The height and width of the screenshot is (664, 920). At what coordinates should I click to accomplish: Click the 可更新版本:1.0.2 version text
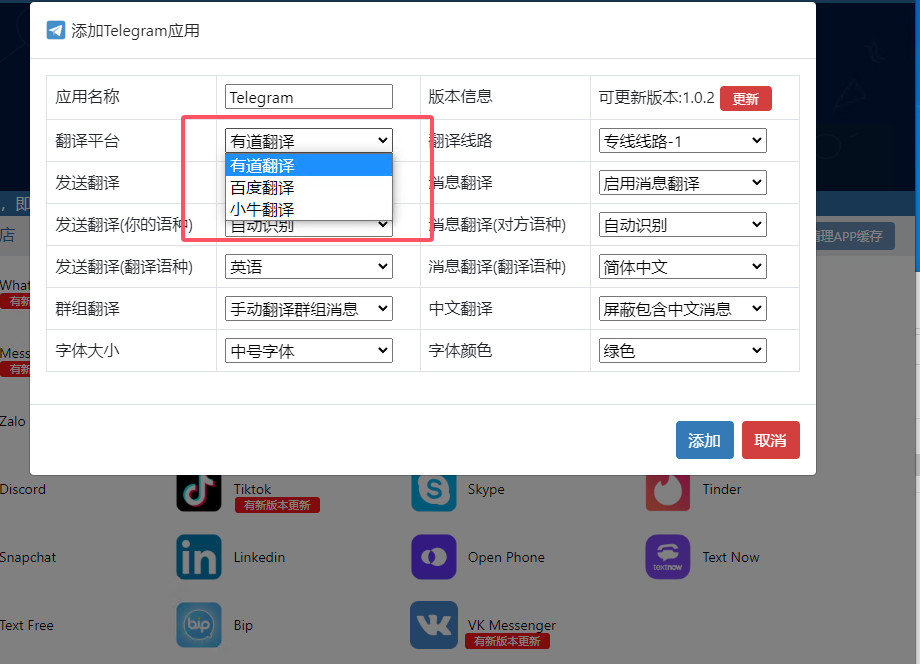[x=656, y=97]
